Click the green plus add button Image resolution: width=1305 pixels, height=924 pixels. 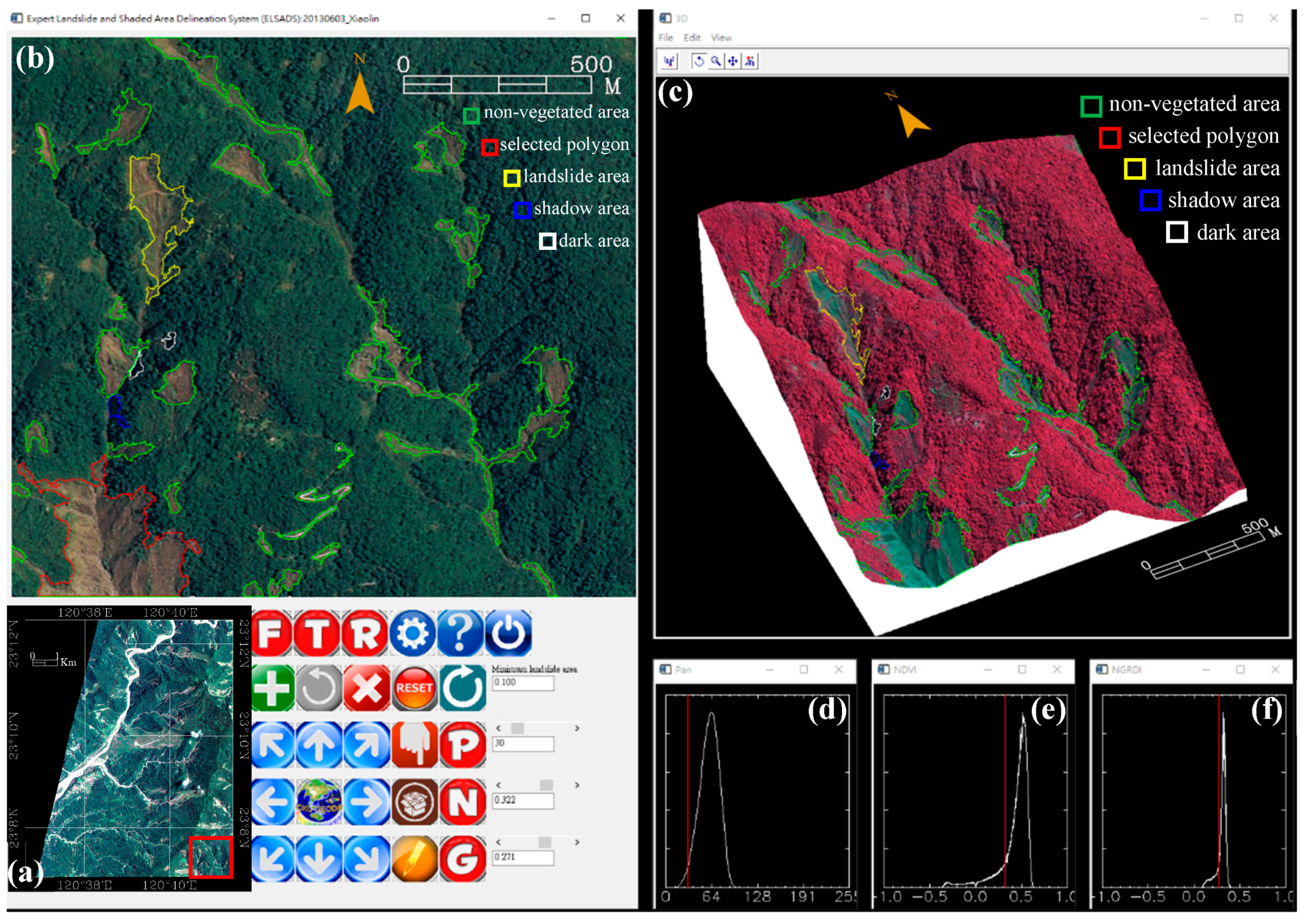coord(273,688)
